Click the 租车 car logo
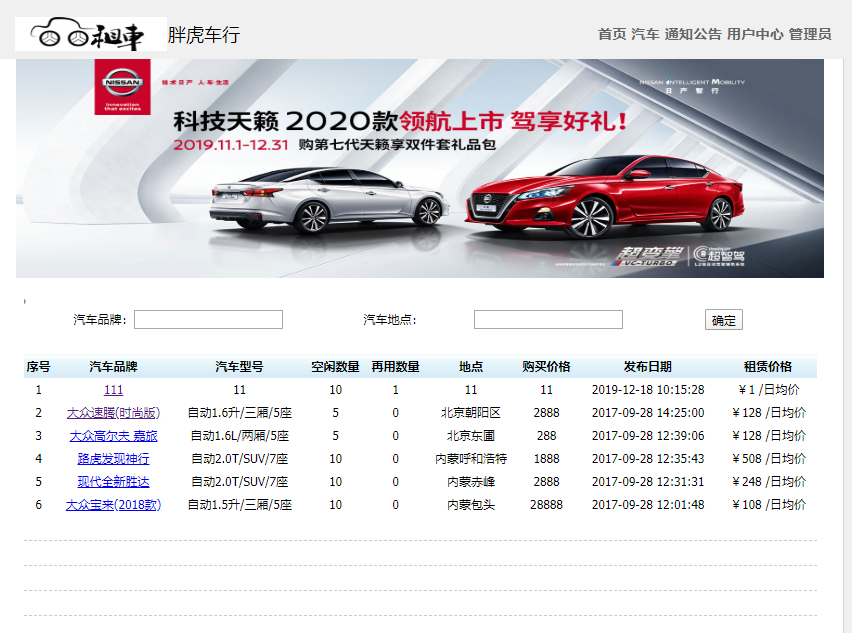The width and height of the screenshot is (852, 633). pos(91,34)
